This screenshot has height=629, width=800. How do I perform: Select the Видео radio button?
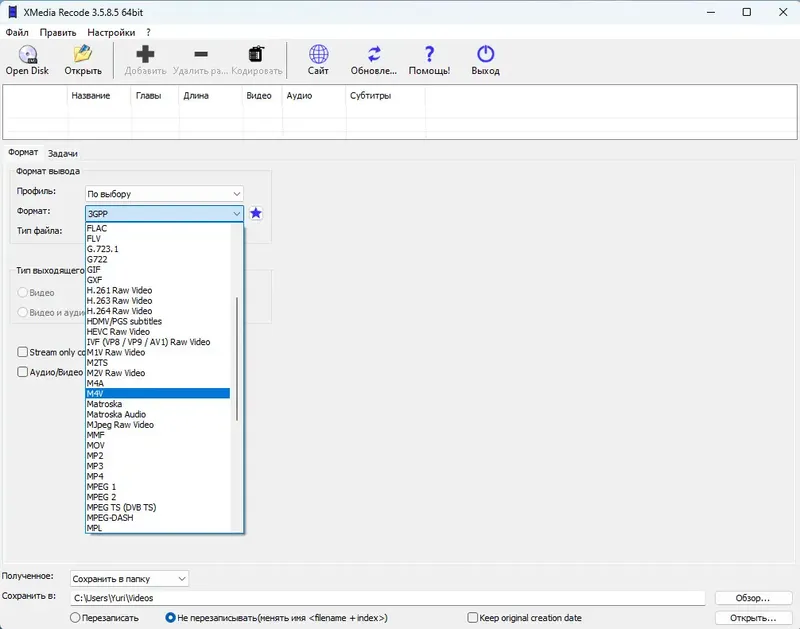coord(22,292)
